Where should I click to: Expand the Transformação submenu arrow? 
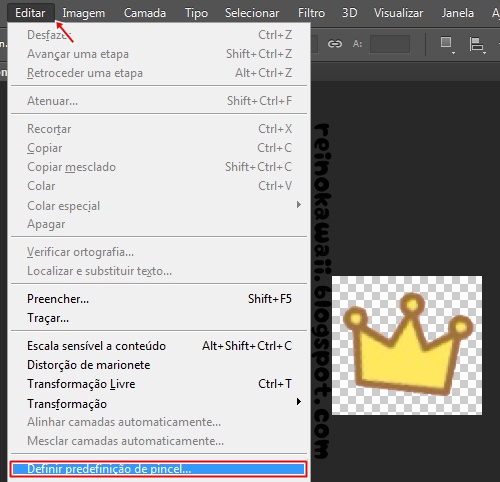(299, 402)
